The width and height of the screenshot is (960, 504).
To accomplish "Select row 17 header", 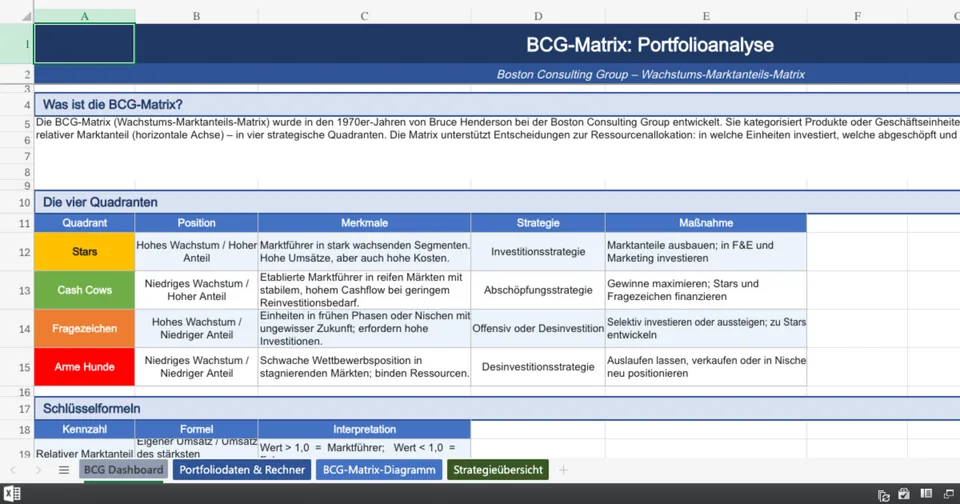I will pos(17,409).
